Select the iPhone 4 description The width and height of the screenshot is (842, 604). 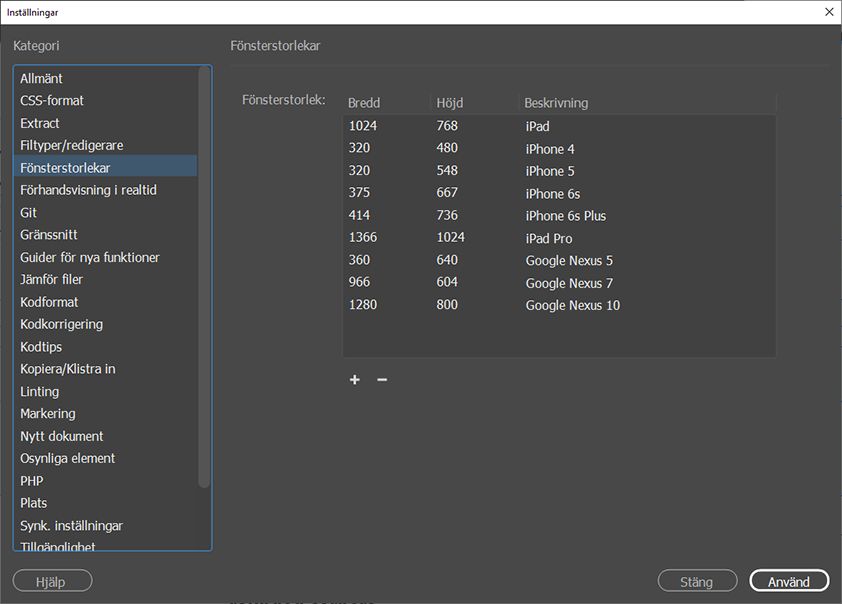coord(550,149)
